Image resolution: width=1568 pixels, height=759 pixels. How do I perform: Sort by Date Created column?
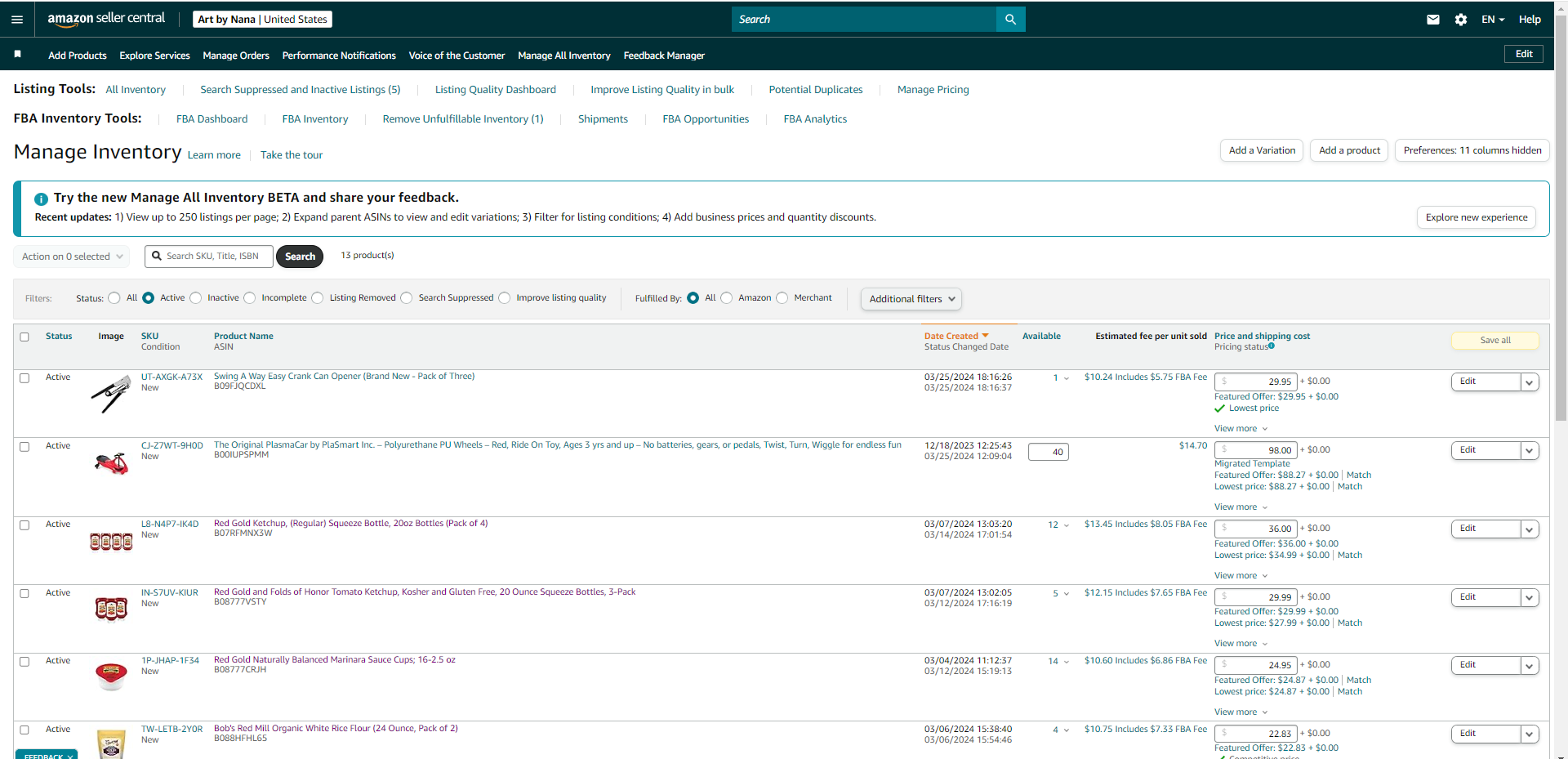tap(956, 336)
